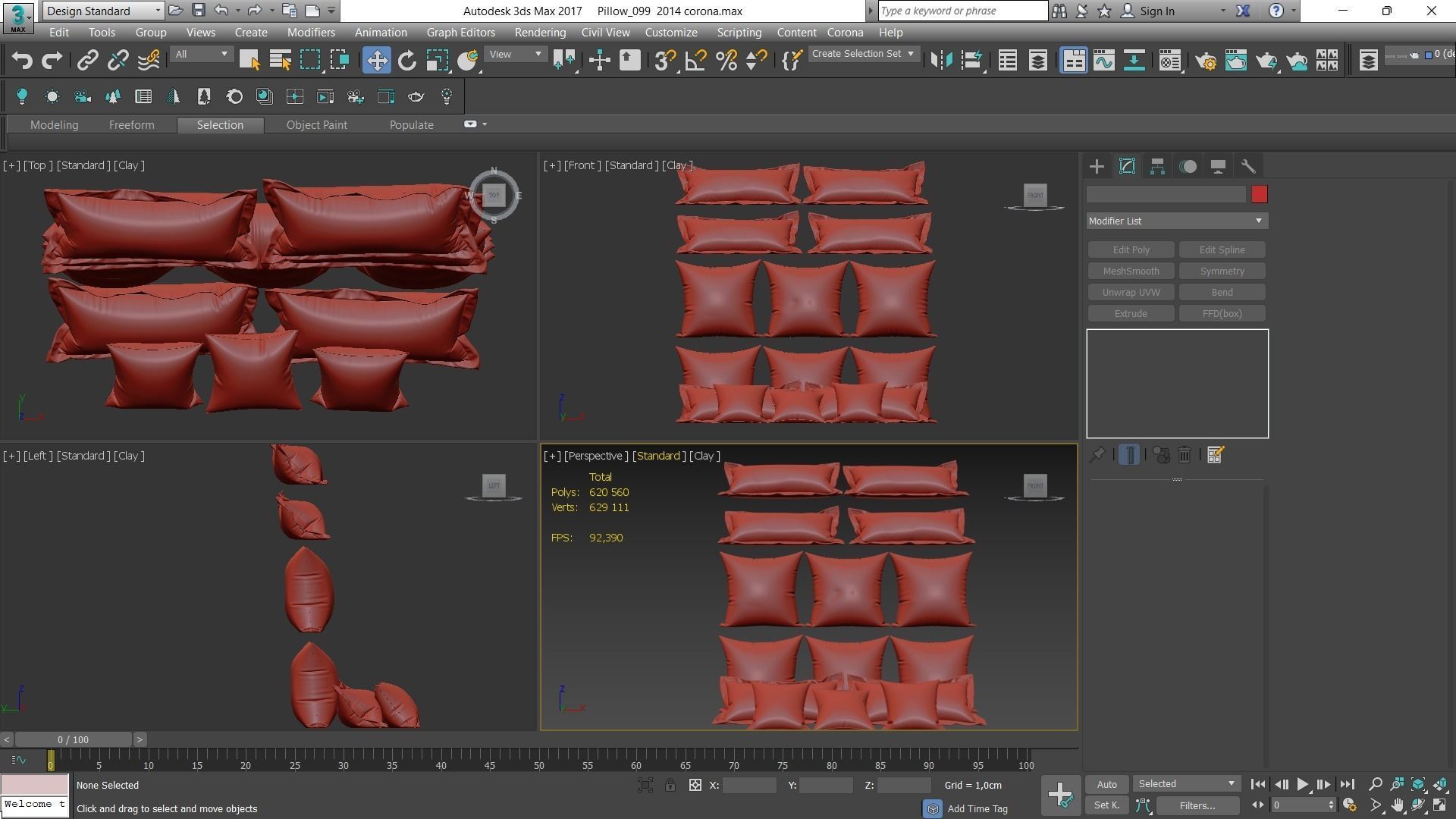
Task: Switch to the Freeform ribbon tab
Action: coord(131,125)
